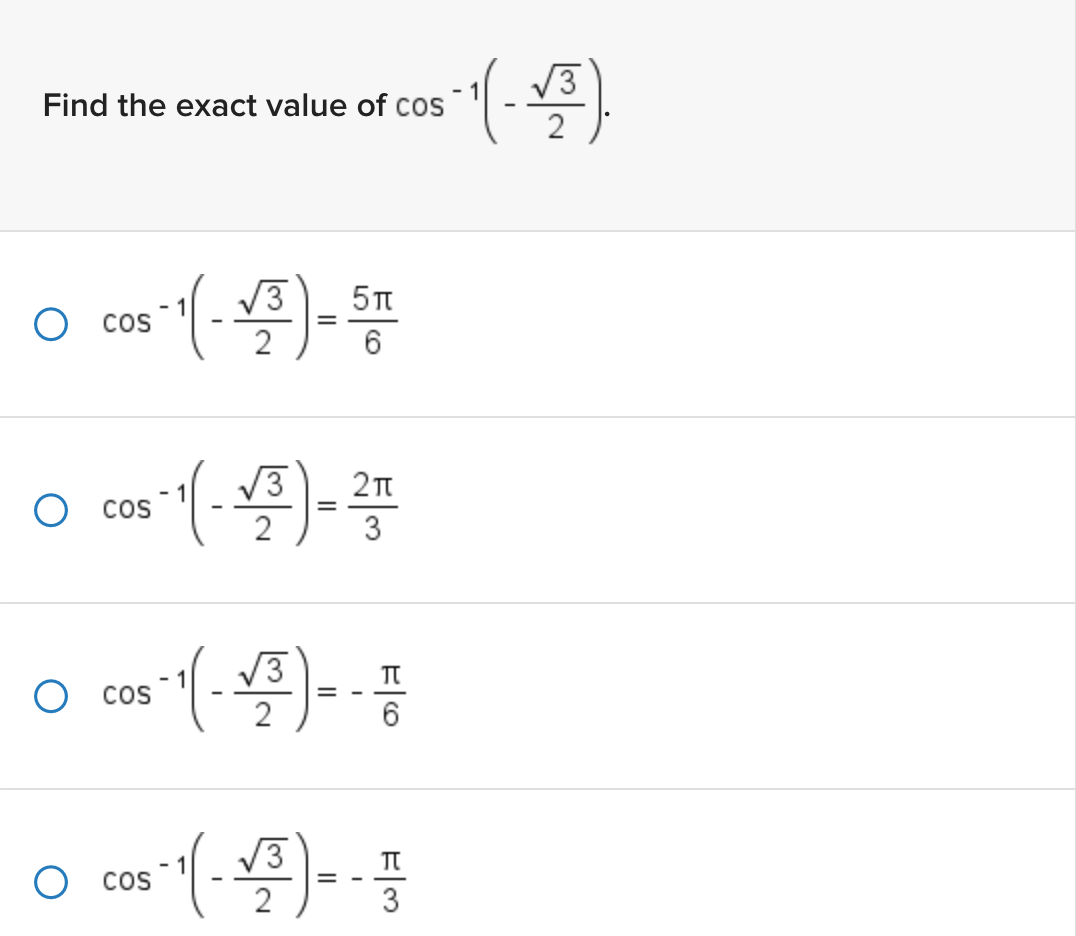Click the √3/2 fraction in the question
This screenshot has height=936, width=1076.
tap(558, 100)
